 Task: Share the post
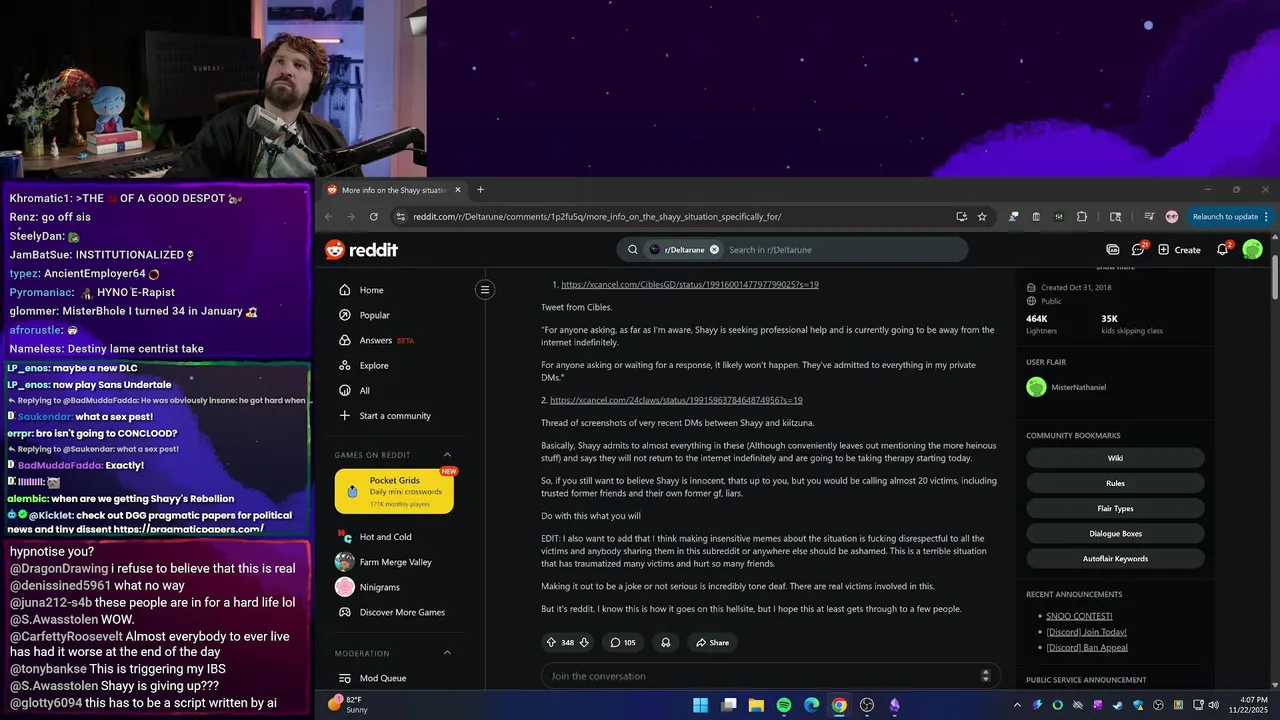(x=712, y=642)
